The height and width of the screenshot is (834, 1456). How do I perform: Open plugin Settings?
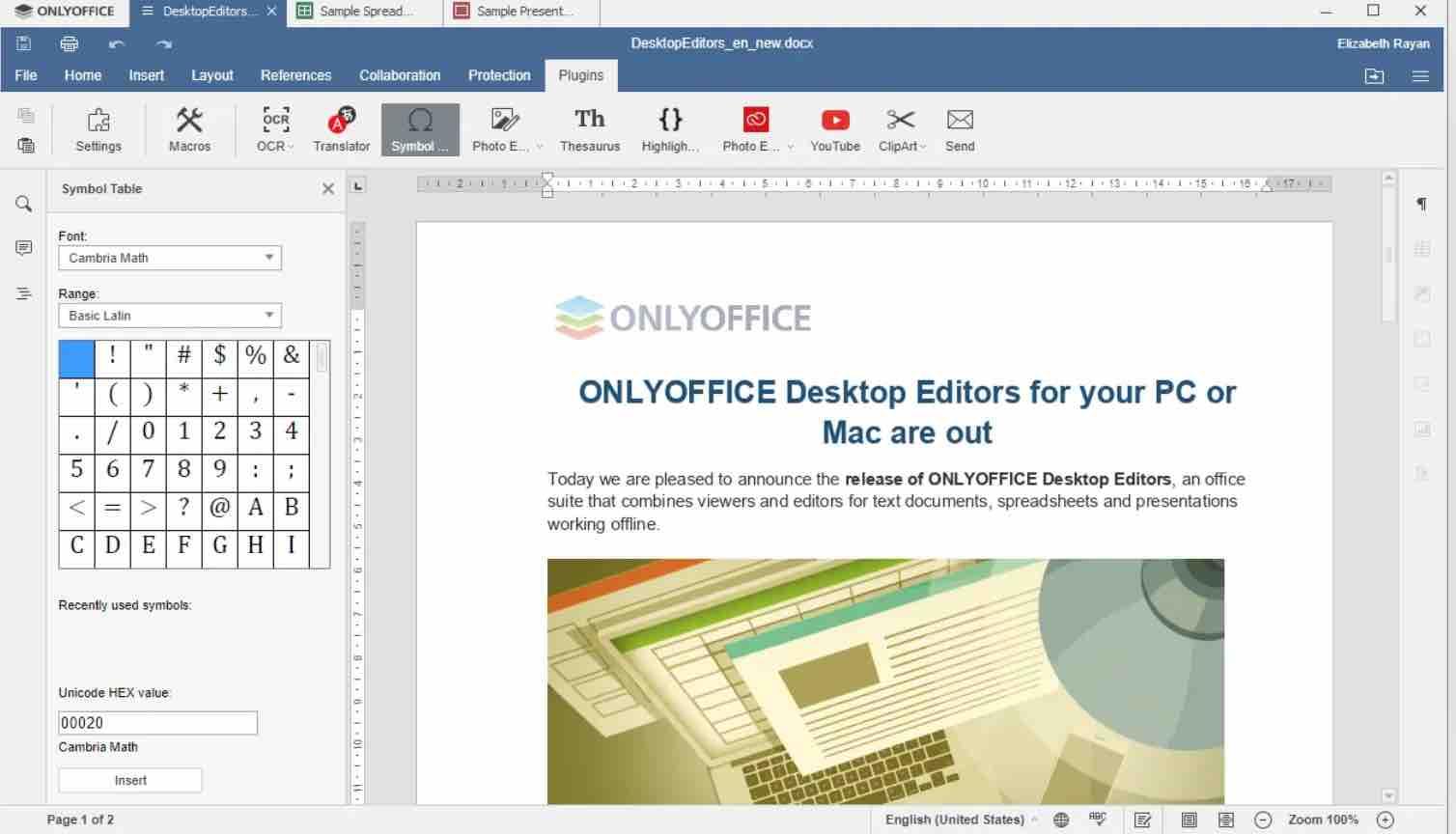click(x=98, y=130)
